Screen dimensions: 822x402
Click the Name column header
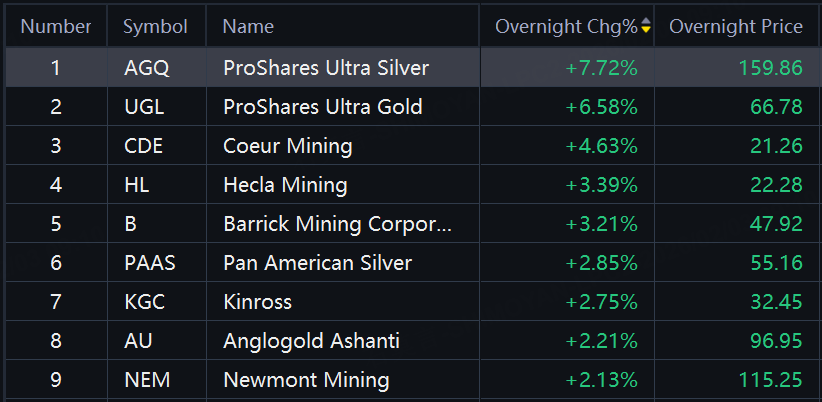click(x=248, y=26)
